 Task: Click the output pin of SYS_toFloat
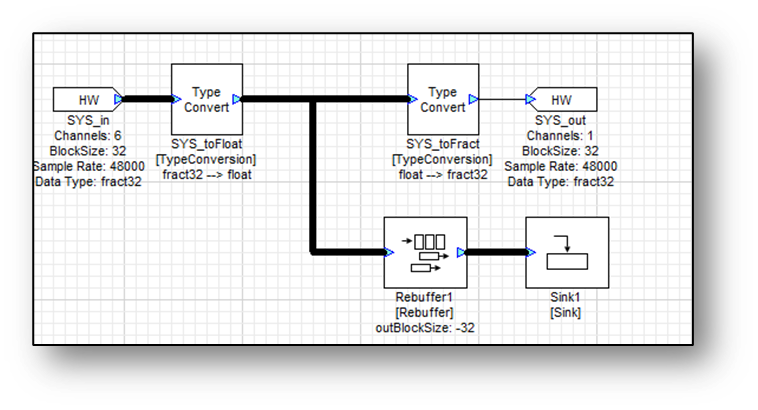[x=237, y=99]
